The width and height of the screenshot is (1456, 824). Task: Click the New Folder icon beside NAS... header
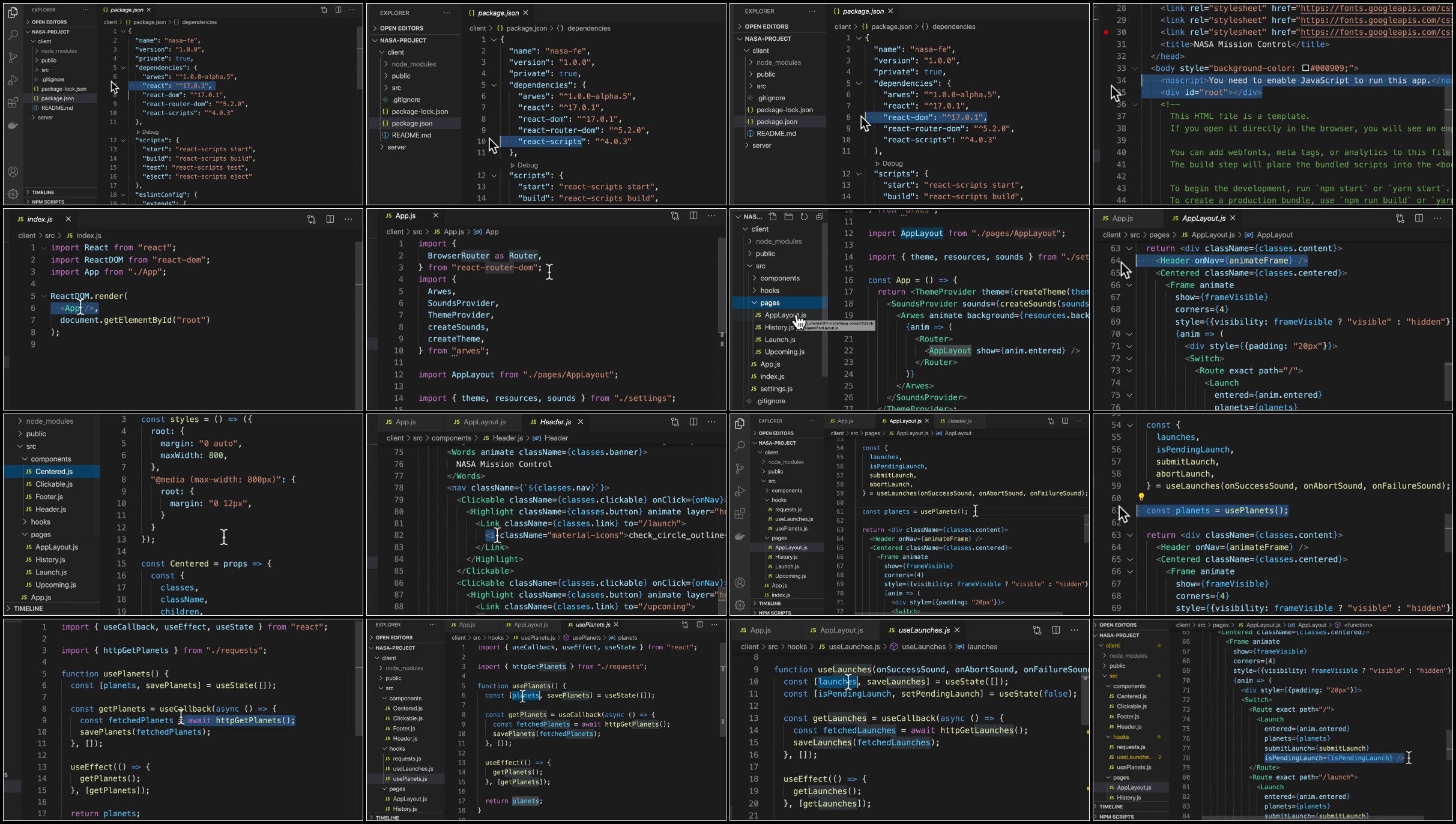pyautogui.click(x=788, y=217)
